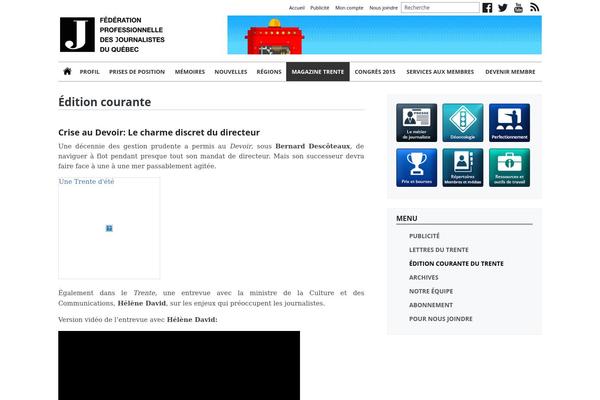
Task: Open 'Pour nous joindre' sidebar link
Action: [441, 318]
